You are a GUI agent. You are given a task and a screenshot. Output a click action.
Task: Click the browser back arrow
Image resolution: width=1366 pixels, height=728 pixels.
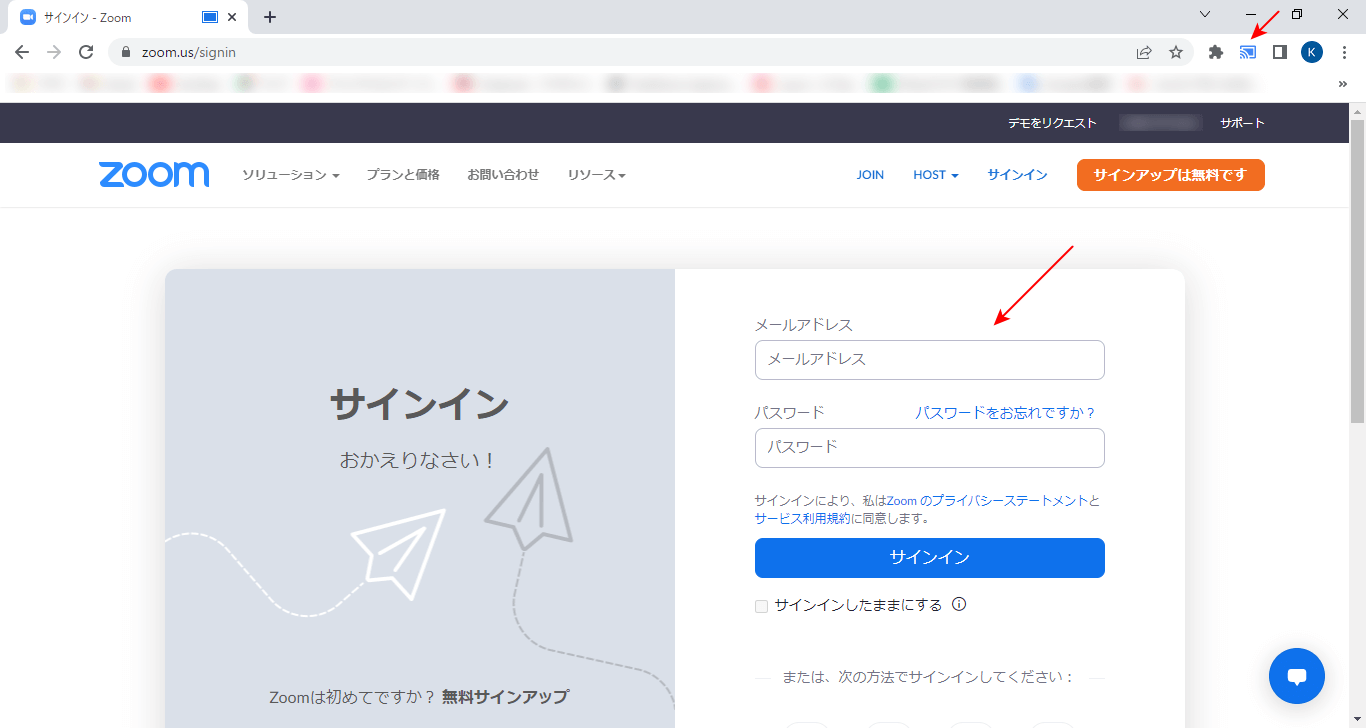coord(22,52)
